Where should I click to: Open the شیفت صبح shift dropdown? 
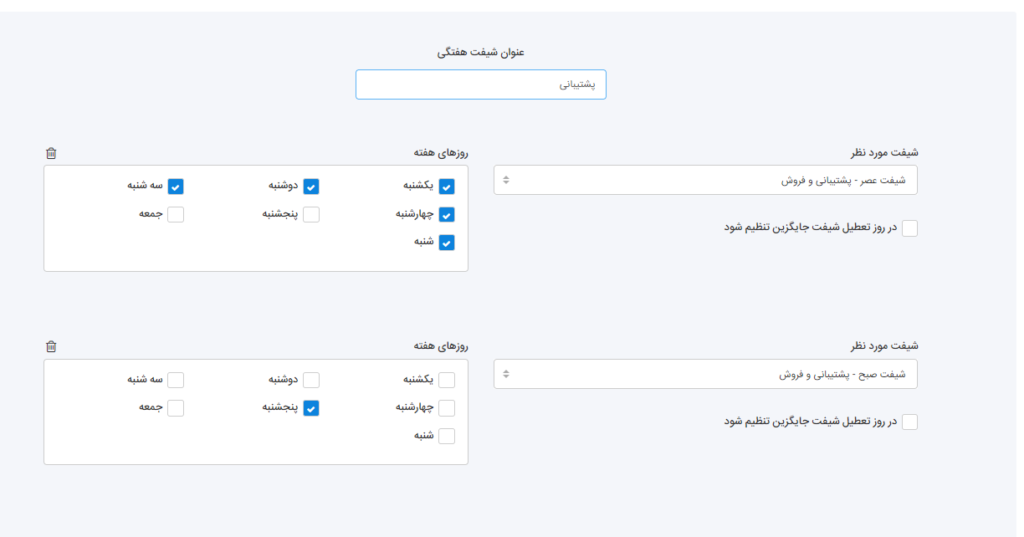(705, 374)
